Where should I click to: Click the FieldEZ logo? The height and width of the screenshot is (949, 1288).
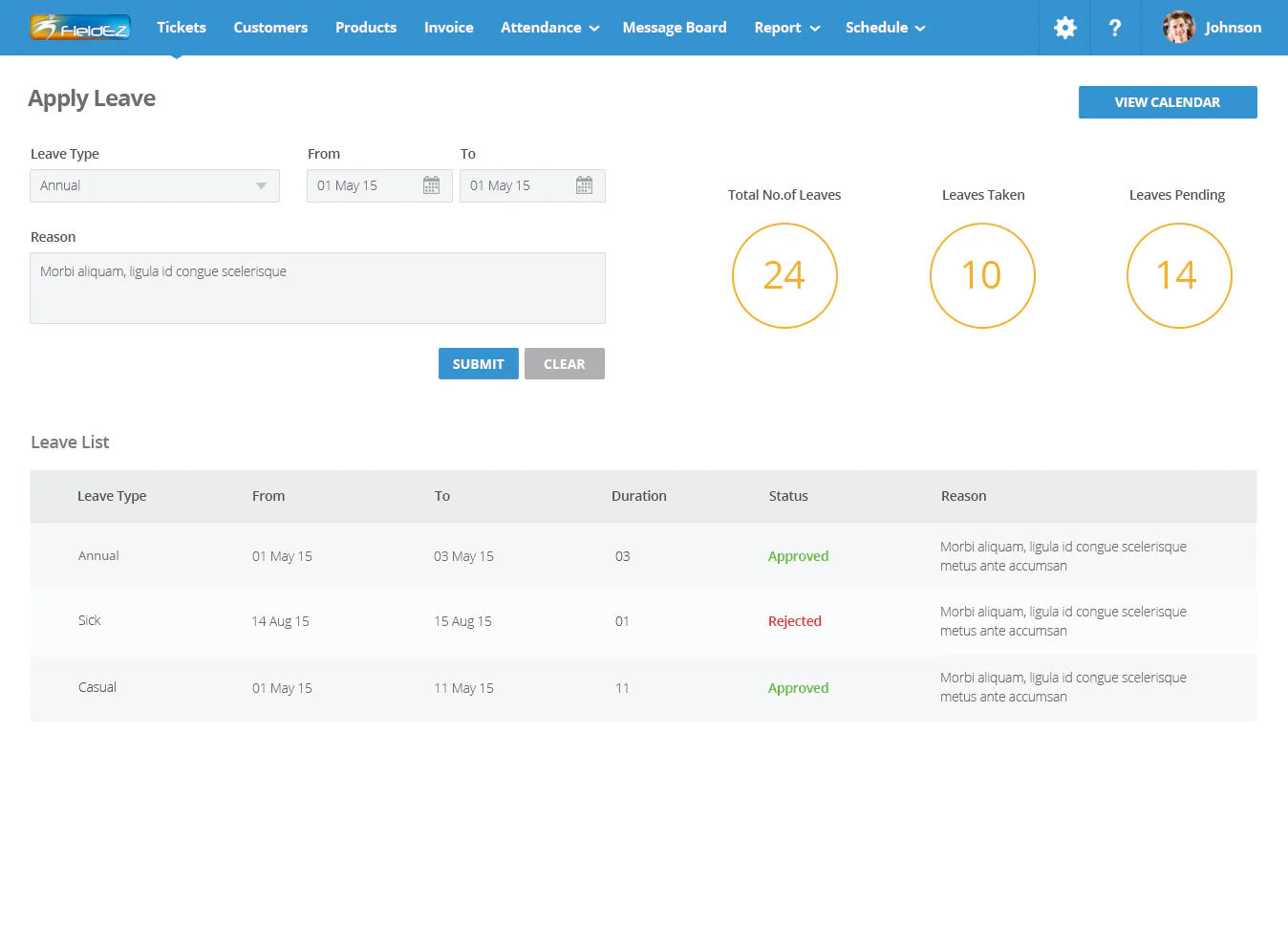click(80, 27)
